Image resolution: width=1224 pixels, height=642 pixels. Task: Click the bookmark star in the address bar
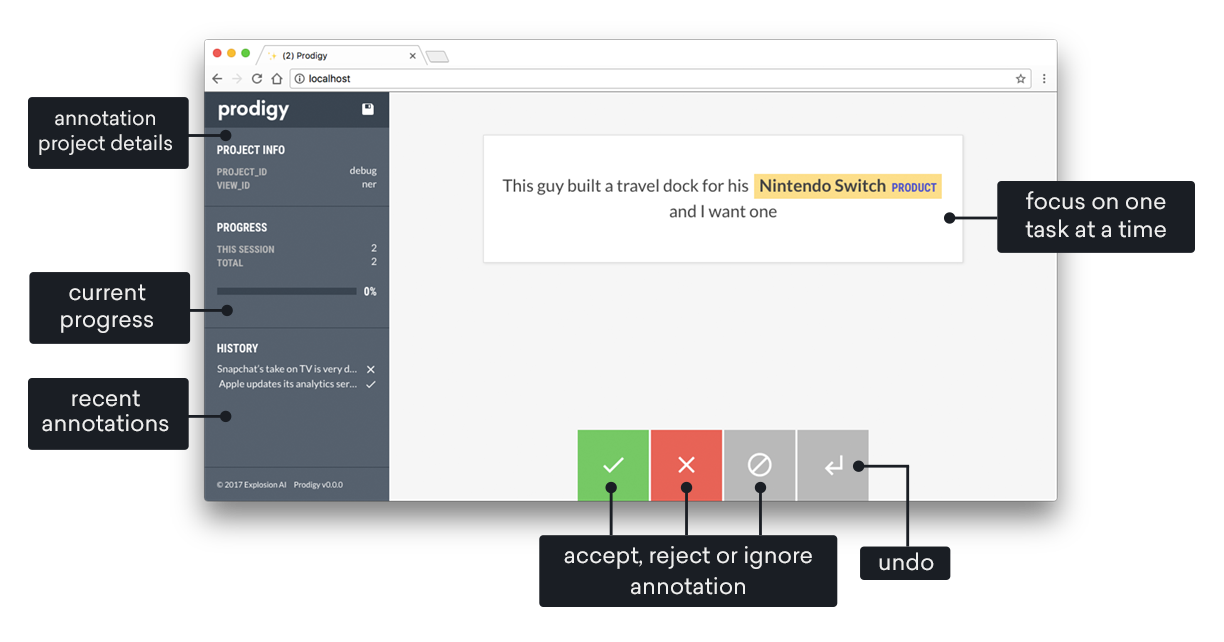(x=1019, y=78)
